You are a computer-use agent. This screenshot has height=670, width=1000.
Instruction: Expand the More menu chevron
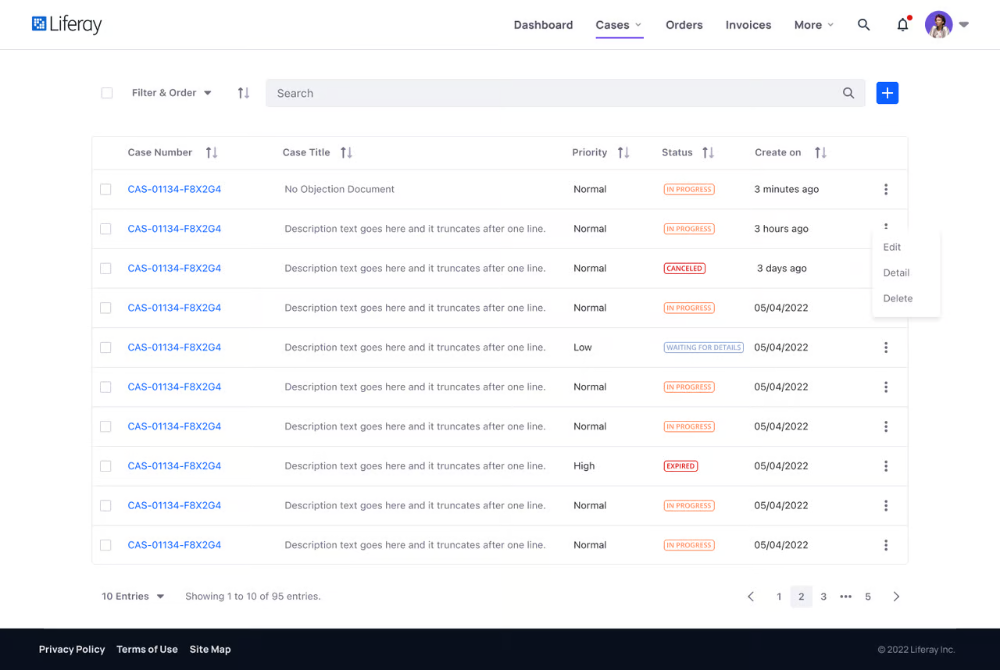click(x=830, y=25)
